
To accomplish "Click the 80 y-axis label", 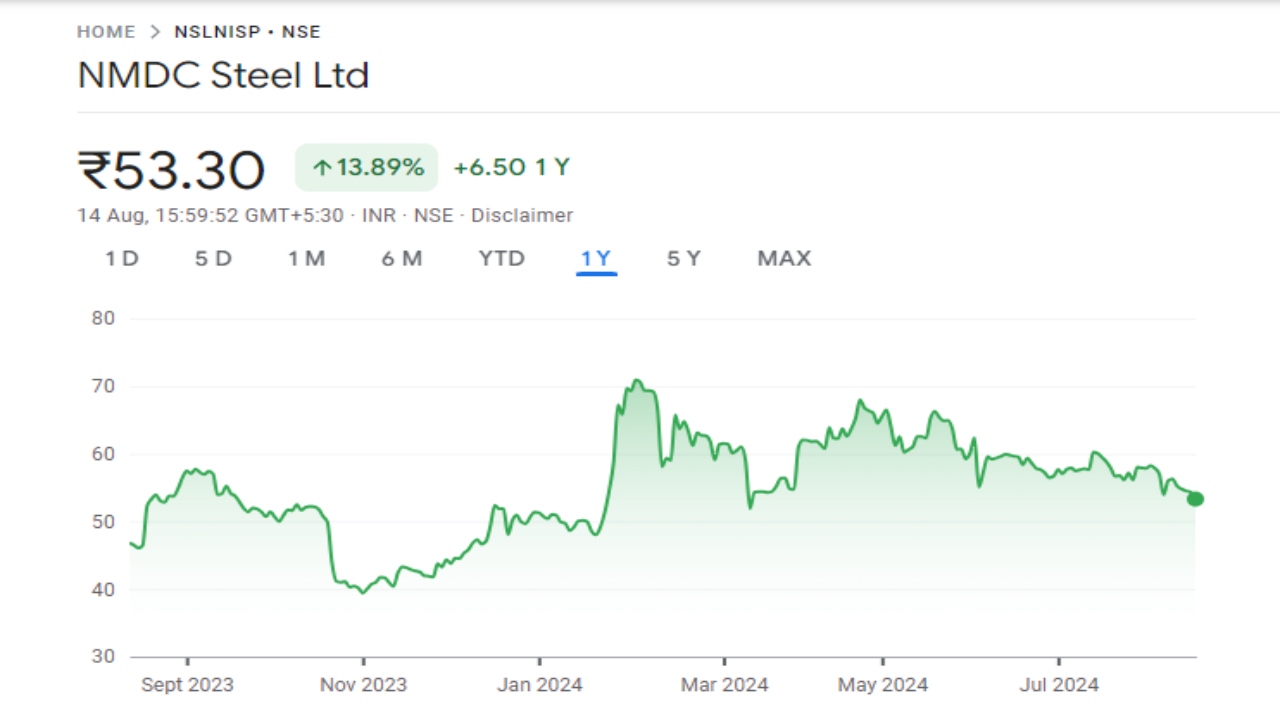I will pos(104,318).
